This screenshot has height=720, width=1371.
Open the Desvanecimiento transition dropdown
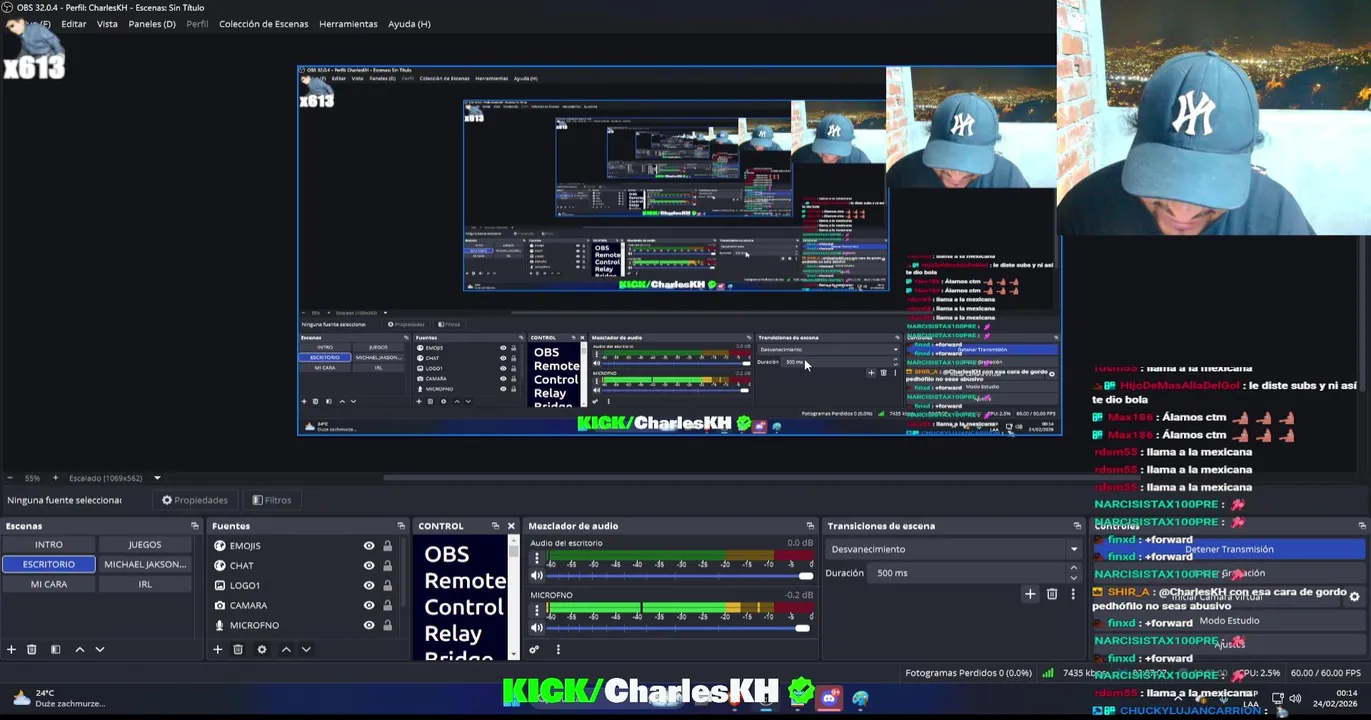(x=954, y=549)
